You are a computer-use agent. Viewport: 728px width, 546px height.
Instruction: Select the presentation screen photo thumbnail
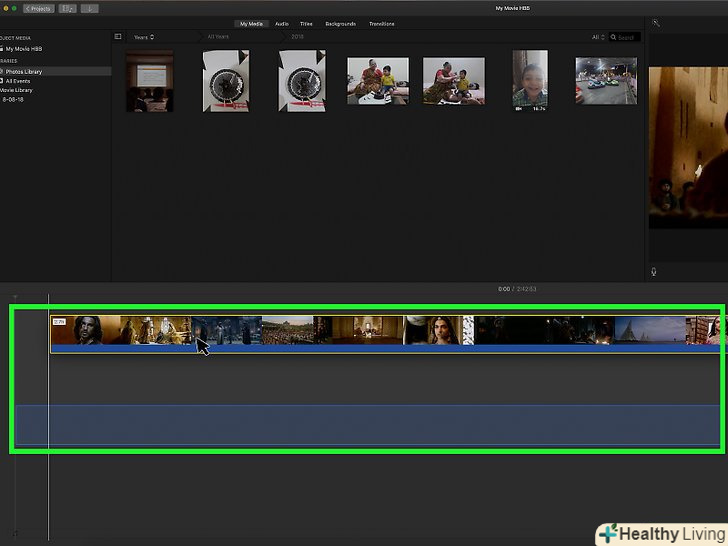(x=149, y=81)
